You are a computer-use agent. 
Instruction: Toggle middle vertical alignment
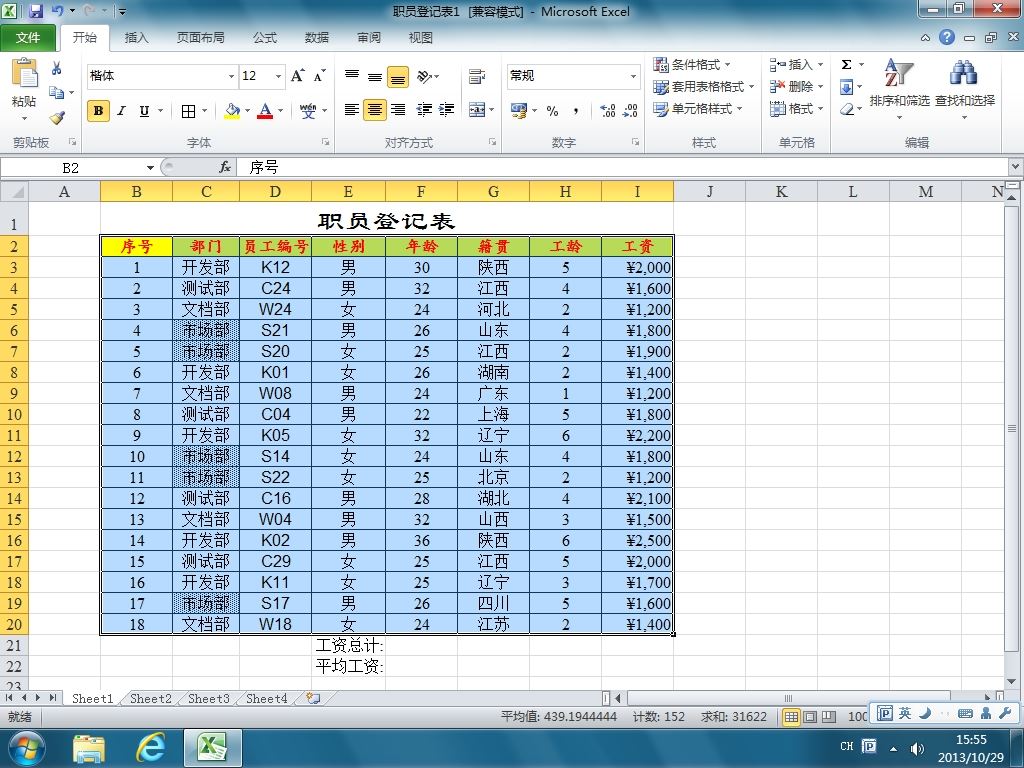click(375, 76)
